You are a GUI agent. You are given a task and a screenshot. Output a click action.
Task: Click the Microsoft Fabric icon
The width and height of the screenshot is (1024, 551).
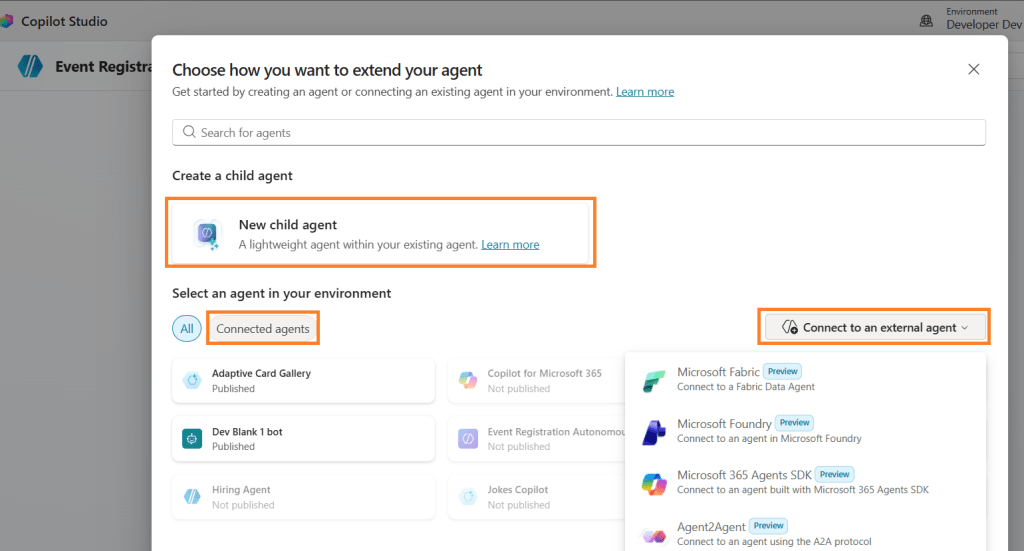point(654,380)
